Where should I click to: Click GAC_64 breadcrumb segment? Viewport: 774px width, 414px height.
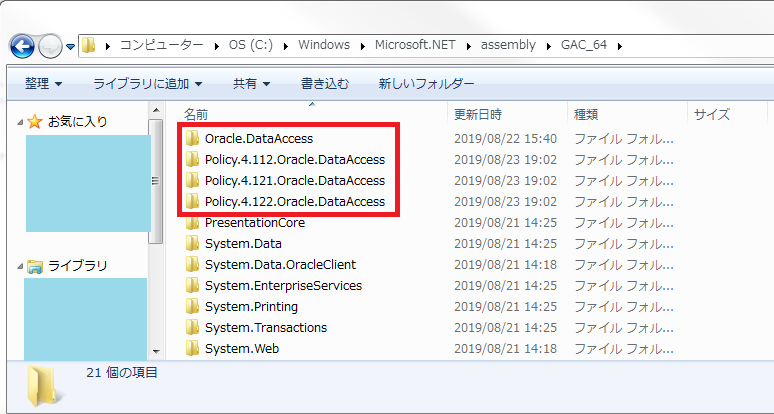(583, 45)
